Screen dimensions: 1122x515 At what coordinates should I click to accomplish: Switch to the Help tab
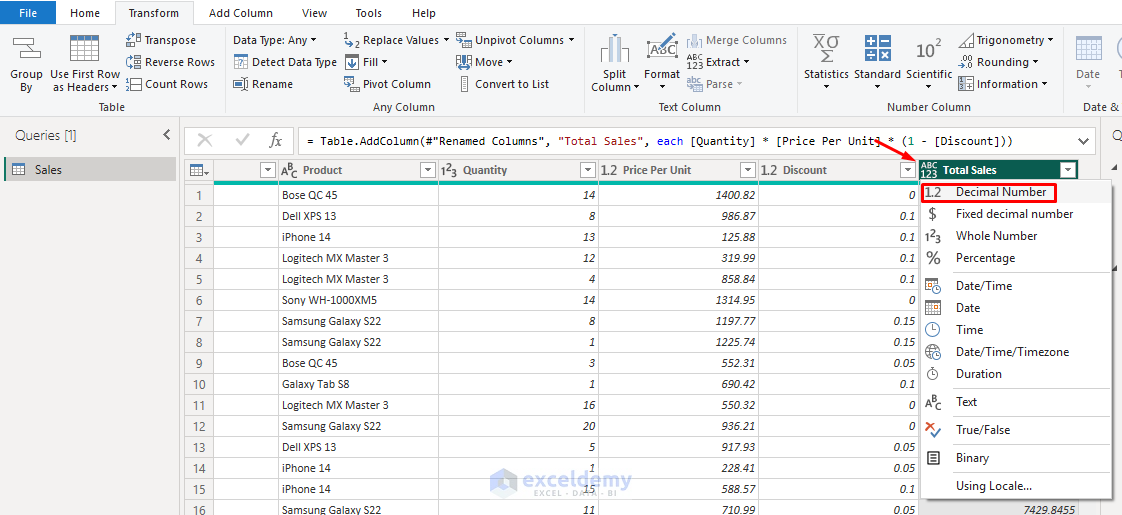tap(424, 13)
